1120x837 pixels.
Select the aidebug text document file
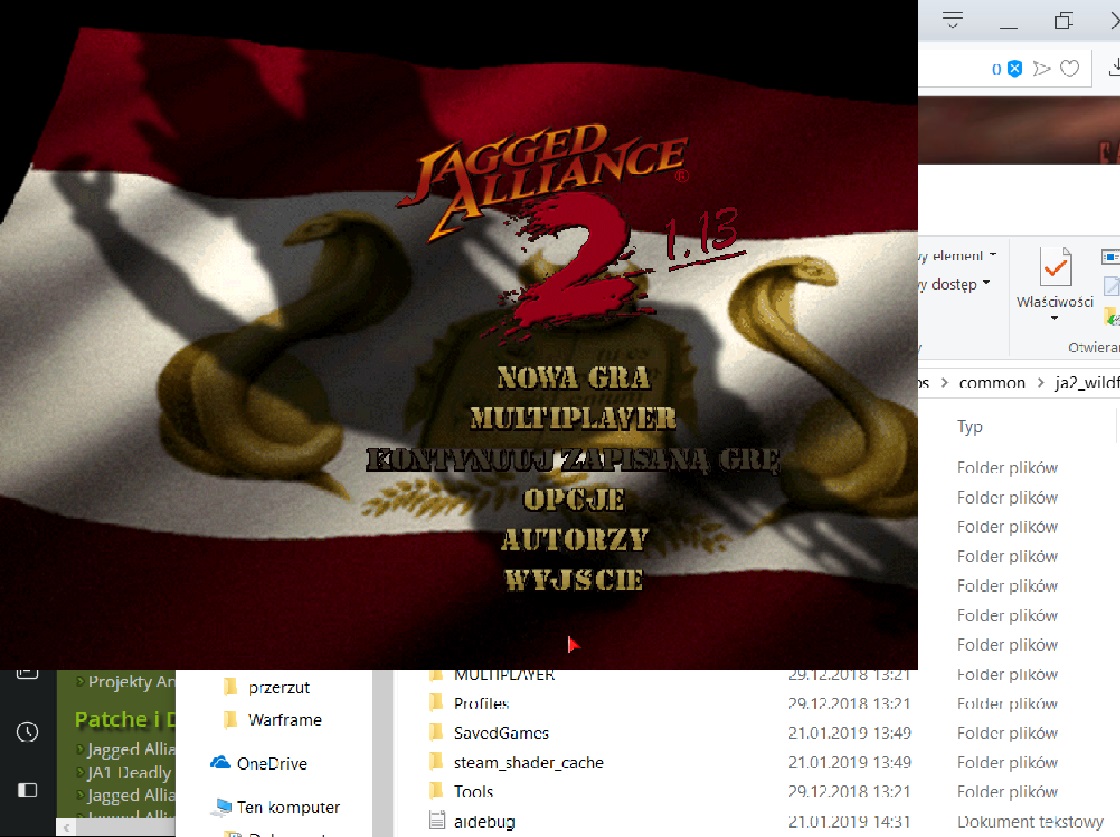(484, 821)
